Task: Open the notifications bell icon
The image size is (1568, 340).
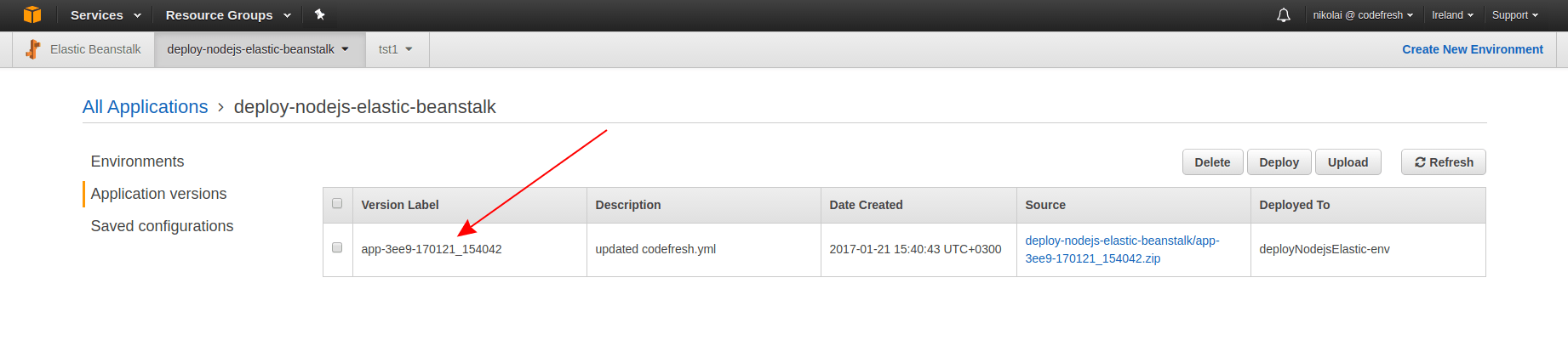Action: tap(1284, 15)
